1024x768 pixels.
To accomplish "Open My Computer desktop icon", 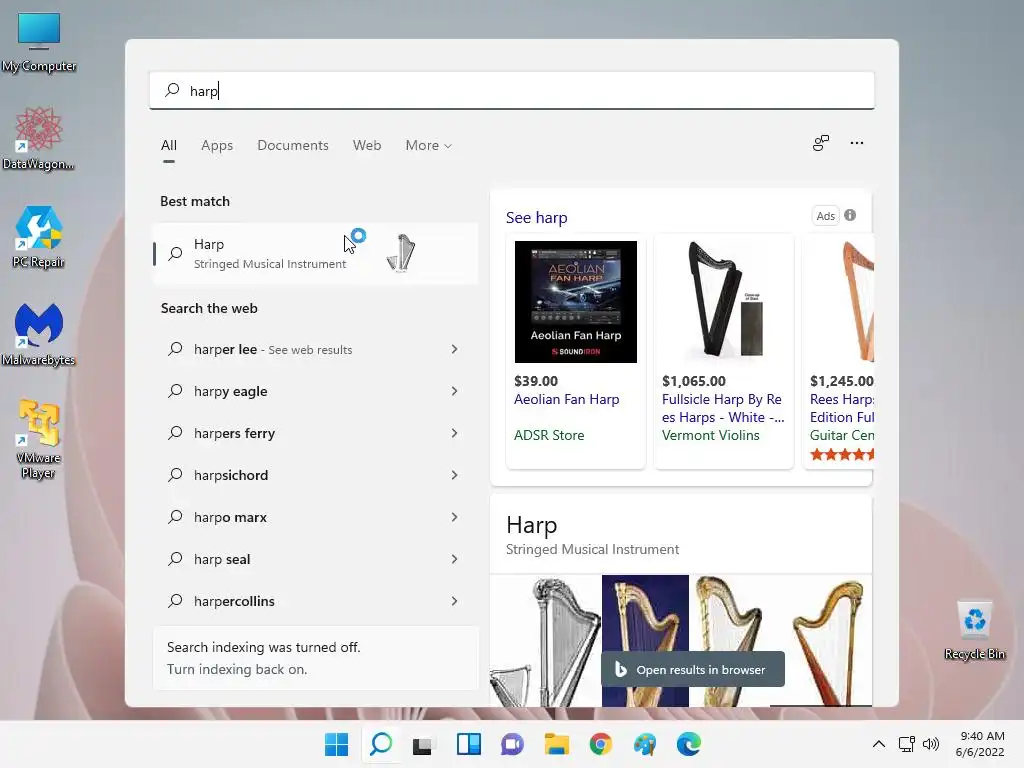I will [39, 42].
